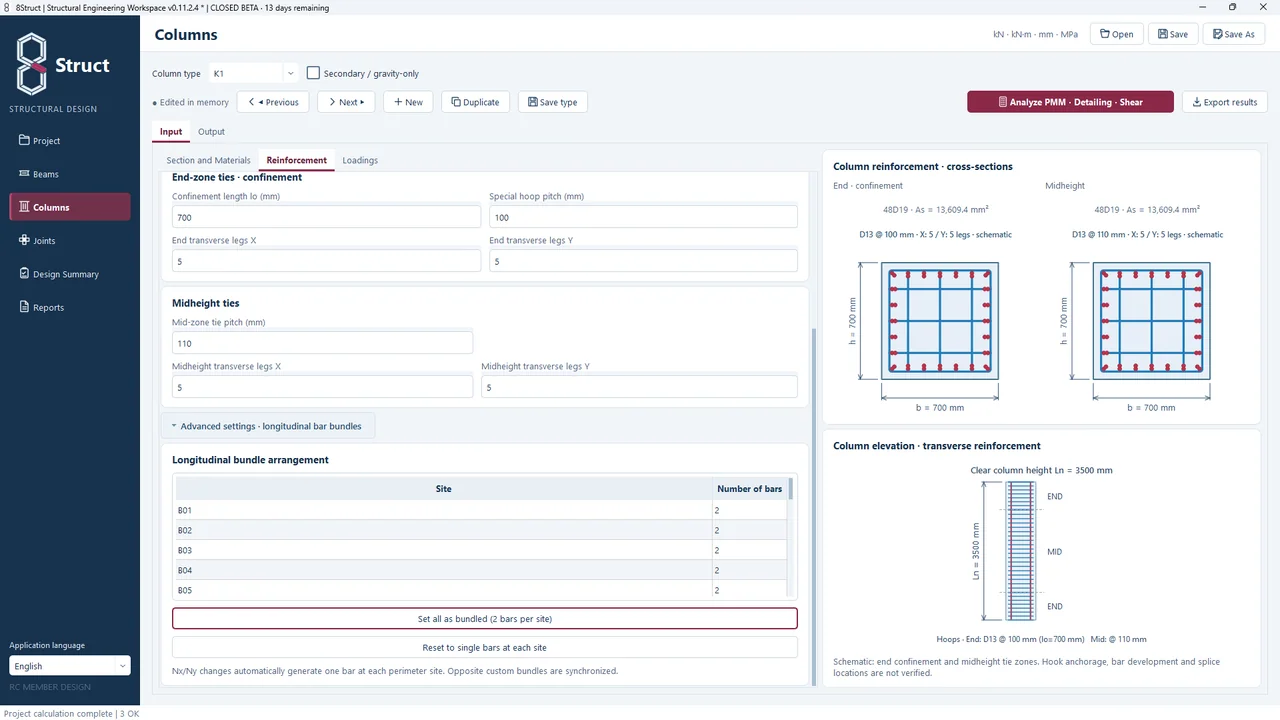Go to the Joints sidebar item
Screen dimensions: 1280x720
(x=70, y=241)
